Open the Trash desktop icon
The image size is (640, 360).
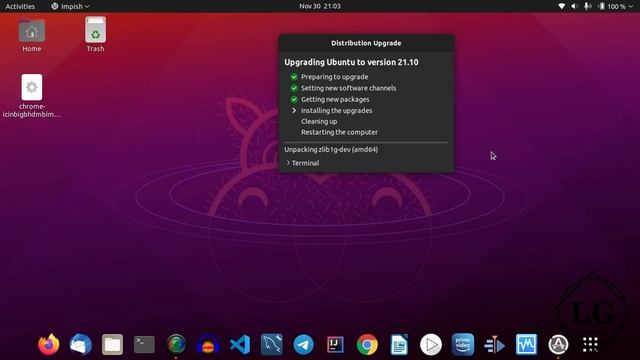pos(95,35)
